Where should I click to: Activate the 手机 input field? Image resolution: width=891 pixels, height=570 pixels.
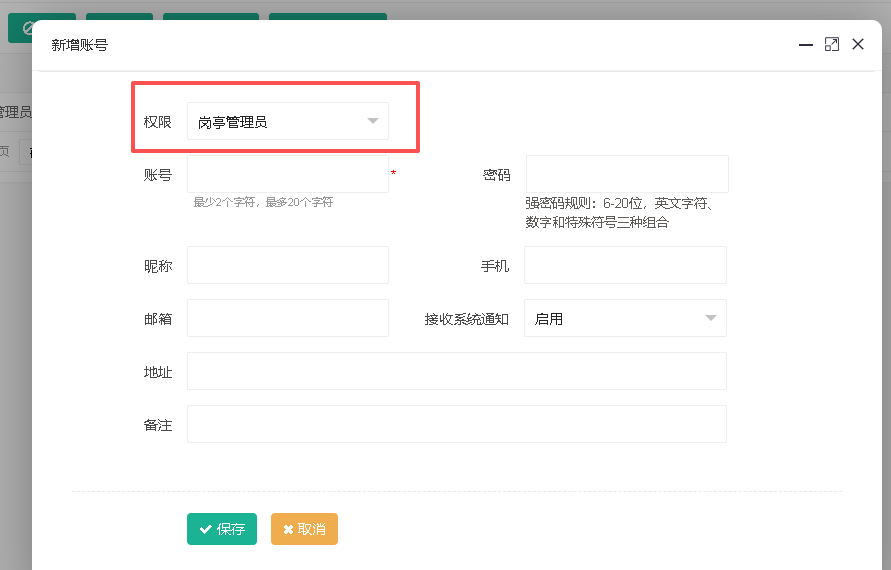(x=625, y=265)
